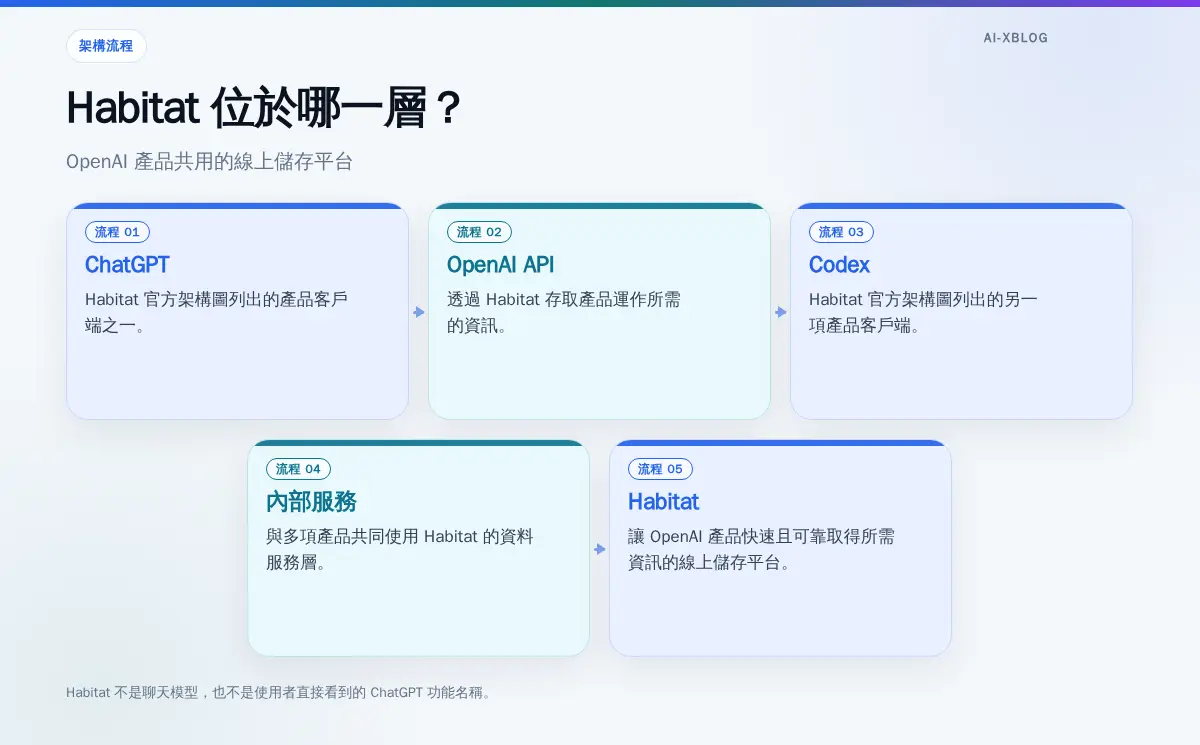Click the description Habitat 官方架構圖列出的產品客戶端之一
1200x745 pixels.
click(x=216, y=312)
